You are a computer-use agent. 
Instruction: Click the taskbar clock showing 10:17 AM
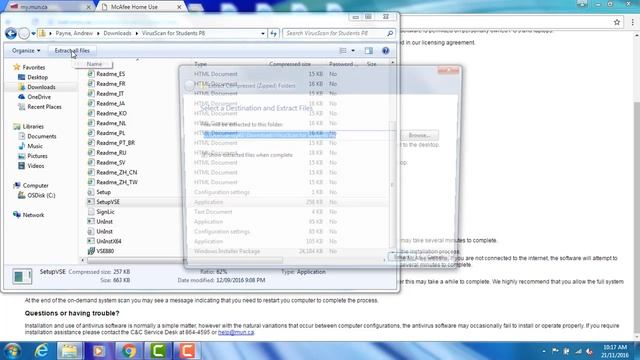(x=615, y=351)
